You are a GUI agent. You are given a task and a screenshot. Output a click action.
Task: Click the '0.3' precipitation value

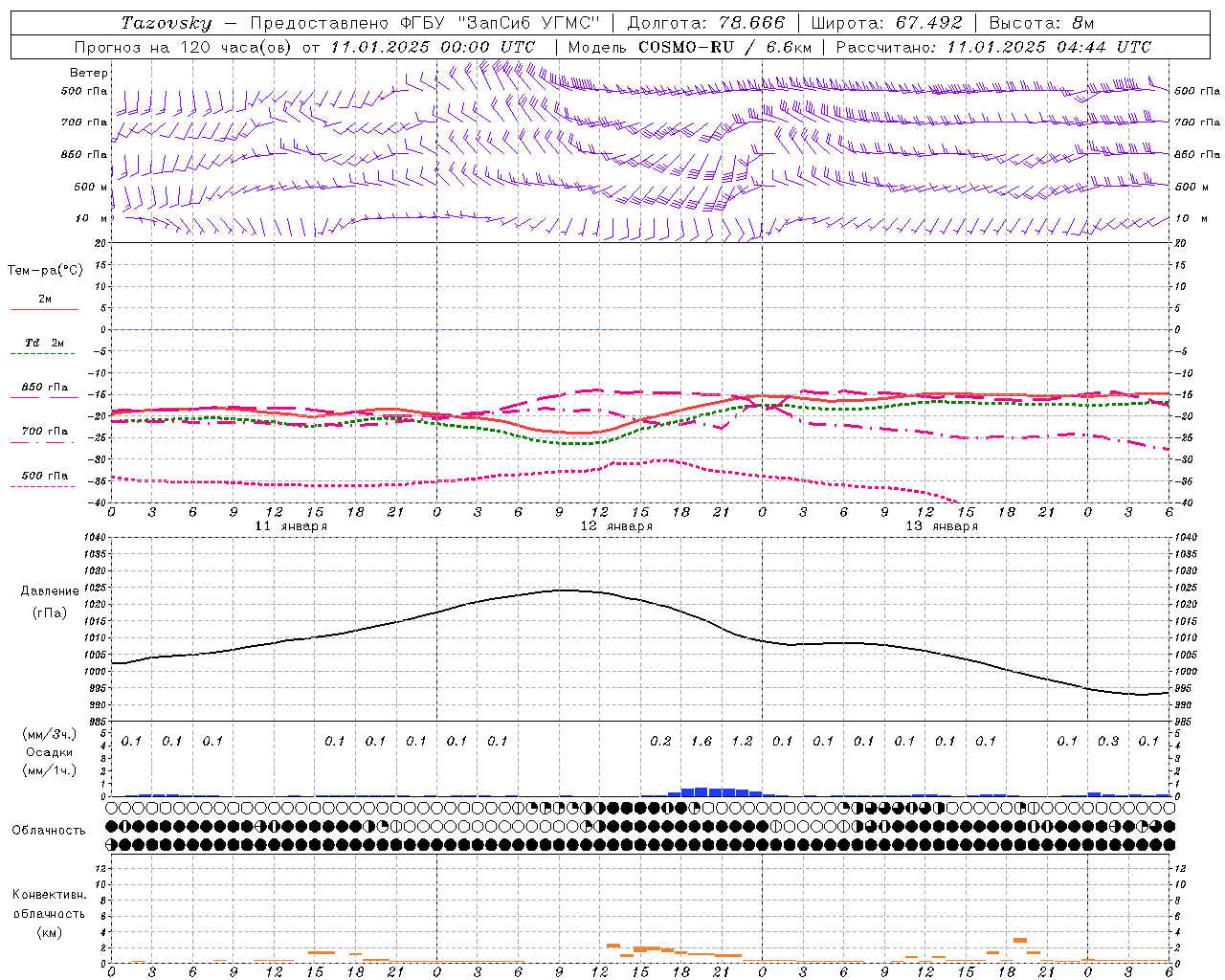(x=1108, y=742)
